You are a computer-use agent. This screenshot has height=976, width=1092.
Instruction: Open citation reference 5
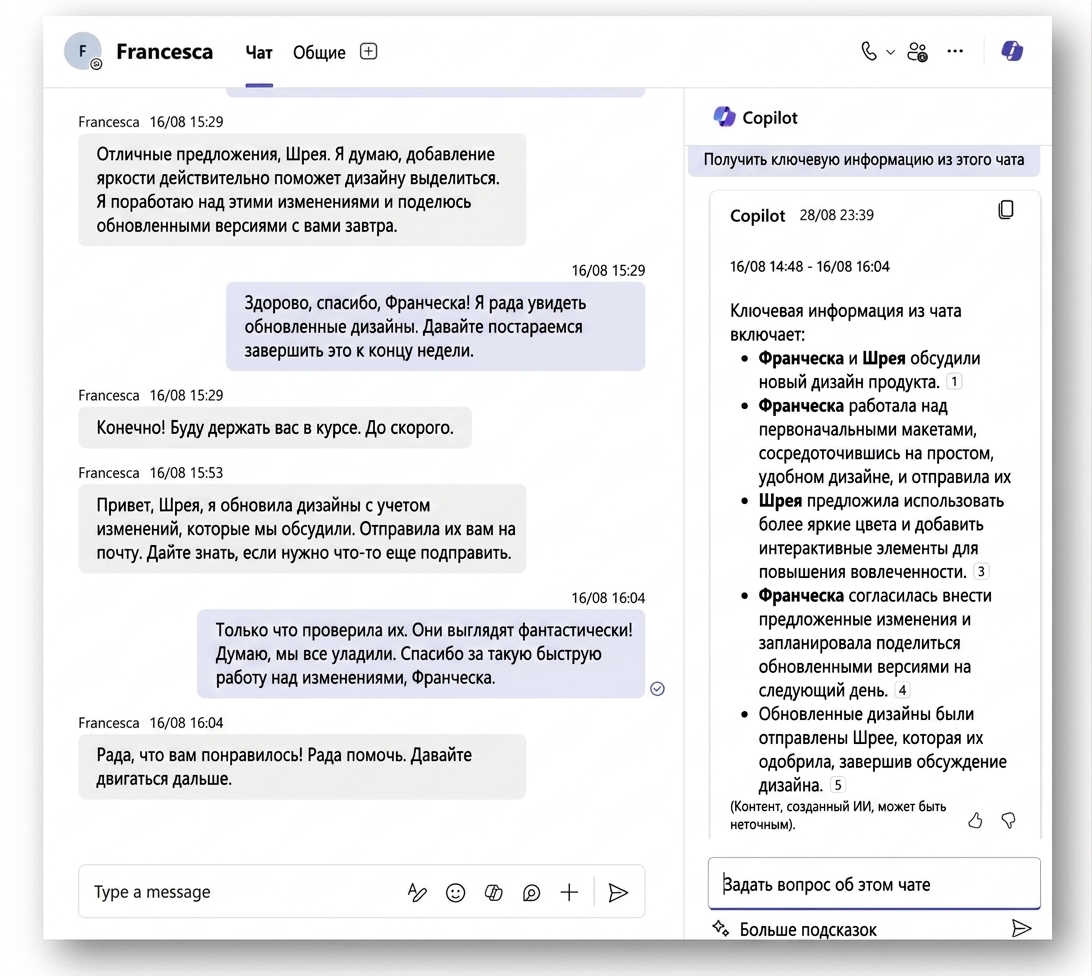pos(838,785)
